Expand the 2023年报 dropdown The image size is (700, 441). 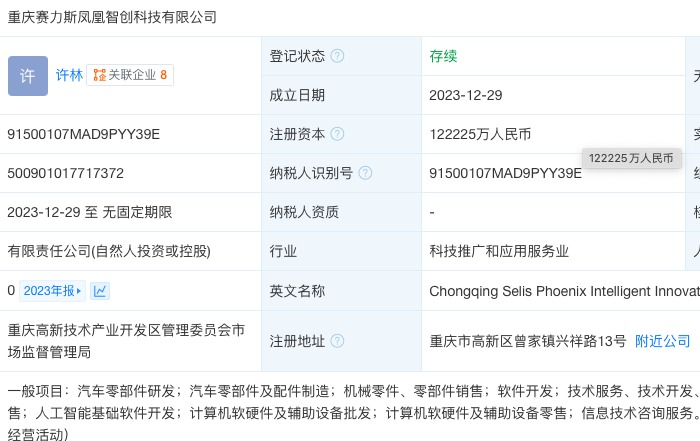point(53,291)
